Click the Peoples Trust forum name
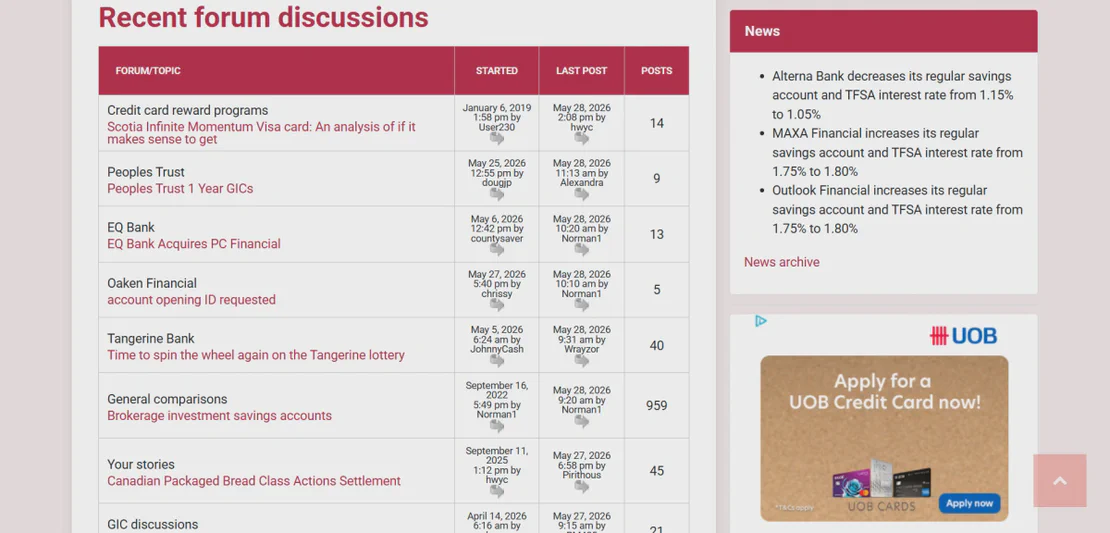The height and width of the screenshot is (533, 1110). [x=146, y=172]
